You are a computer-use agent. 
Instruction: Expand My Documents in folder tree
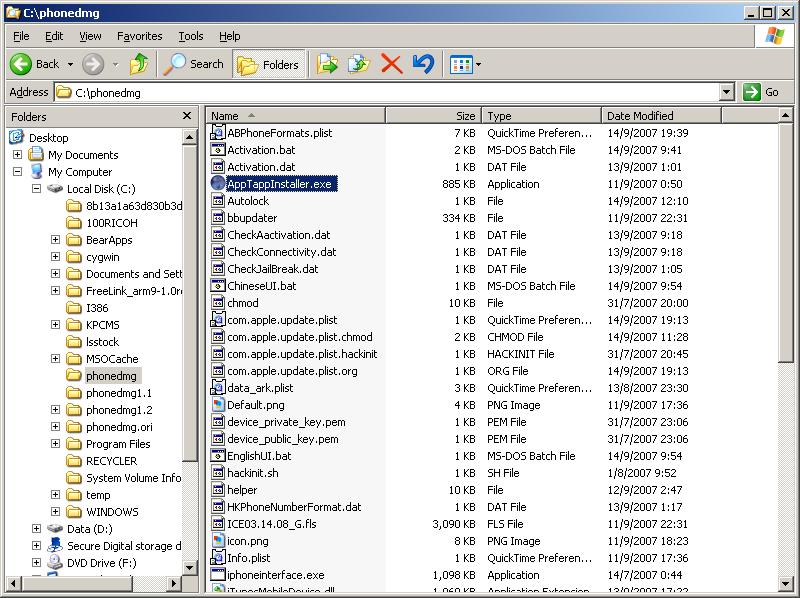(17, 154)
